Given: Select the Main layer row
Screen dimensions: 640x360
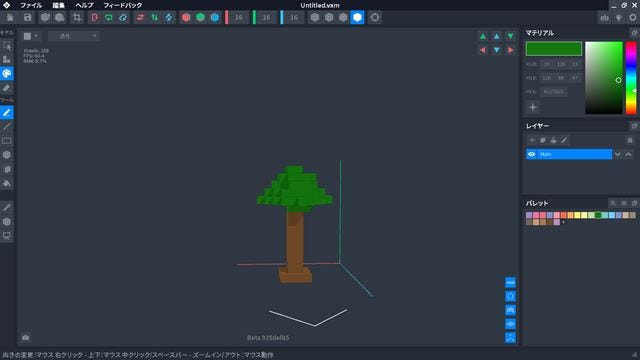Looking at the screenshot, I should pyautogui.click(x=569, y=154).
